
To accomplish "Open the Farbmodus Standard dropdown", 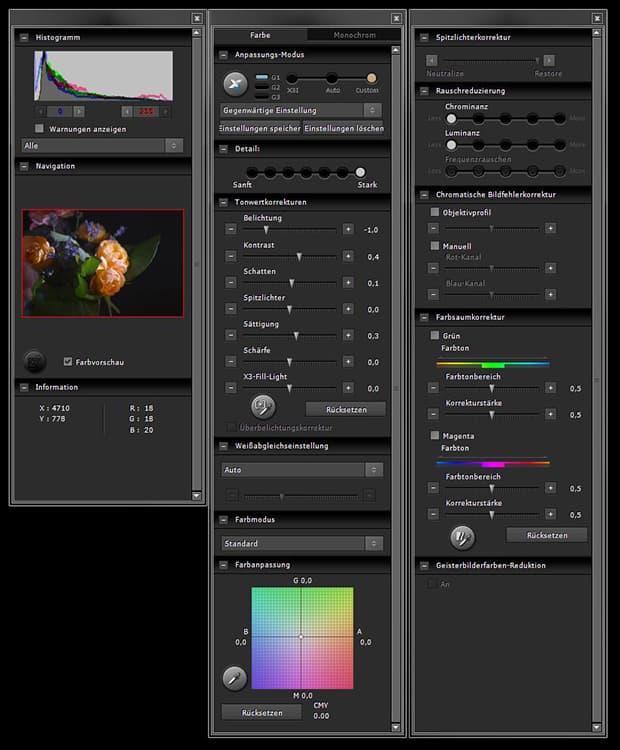I will (301, 544).
